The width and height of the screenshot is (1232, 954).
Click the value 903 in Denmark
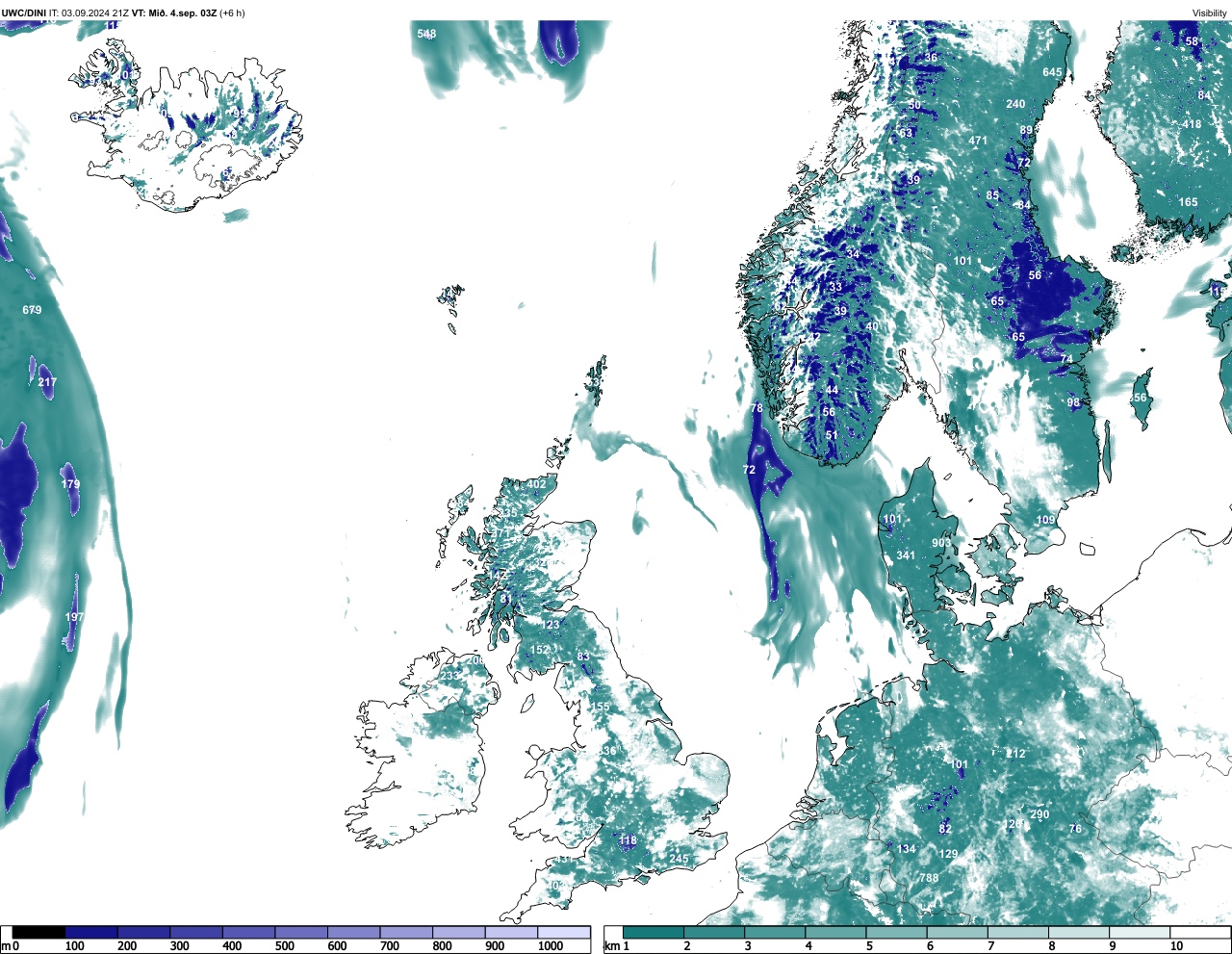[x=941, y=543]
